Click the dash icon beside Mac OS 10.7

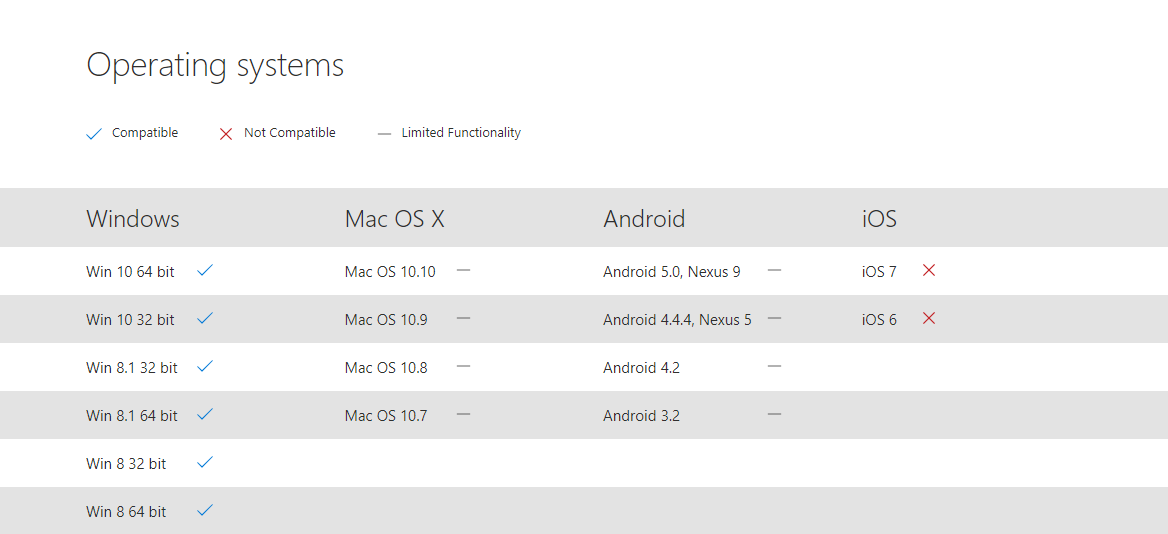pyautogui.click(x=463, y=414)
